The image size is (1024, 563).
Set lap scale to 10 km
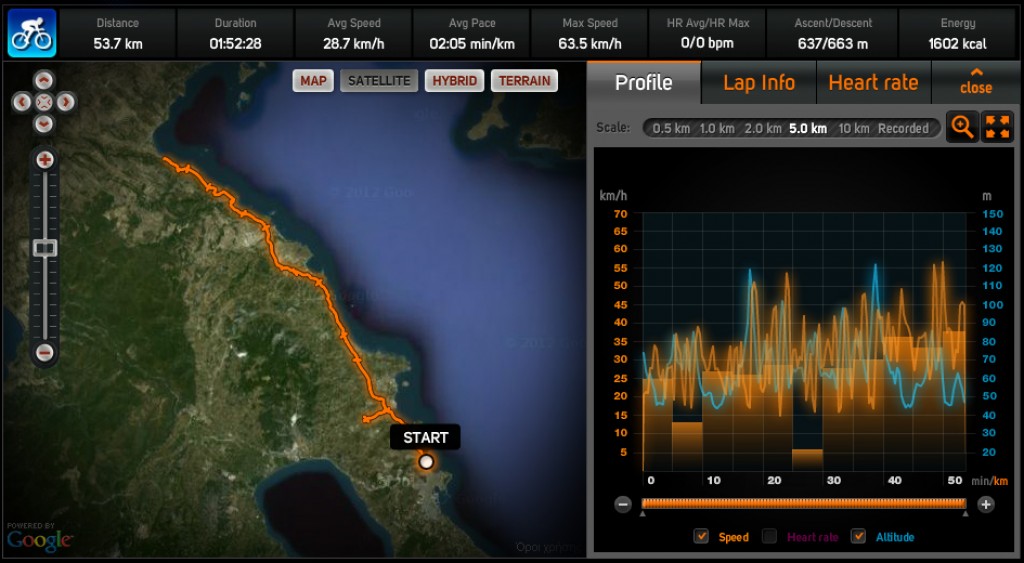(x=854, y=129)
